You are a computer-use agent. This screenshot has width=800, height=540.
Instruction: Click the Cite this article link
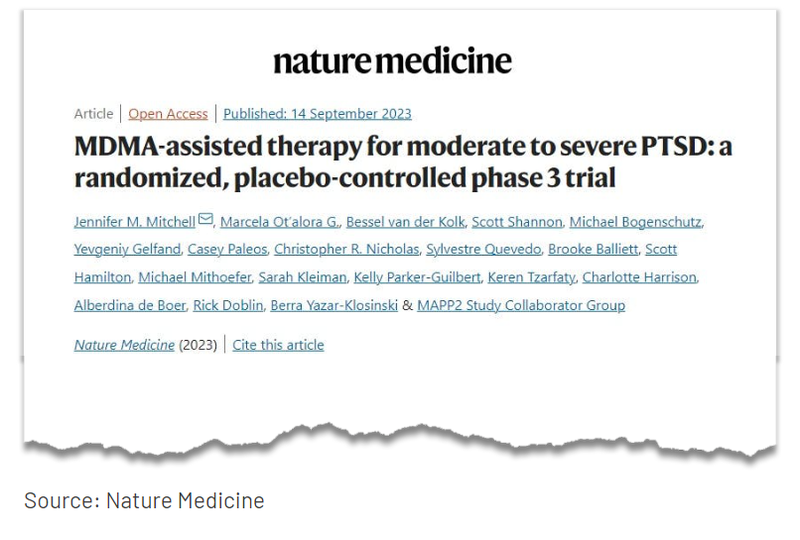[278, 345]
